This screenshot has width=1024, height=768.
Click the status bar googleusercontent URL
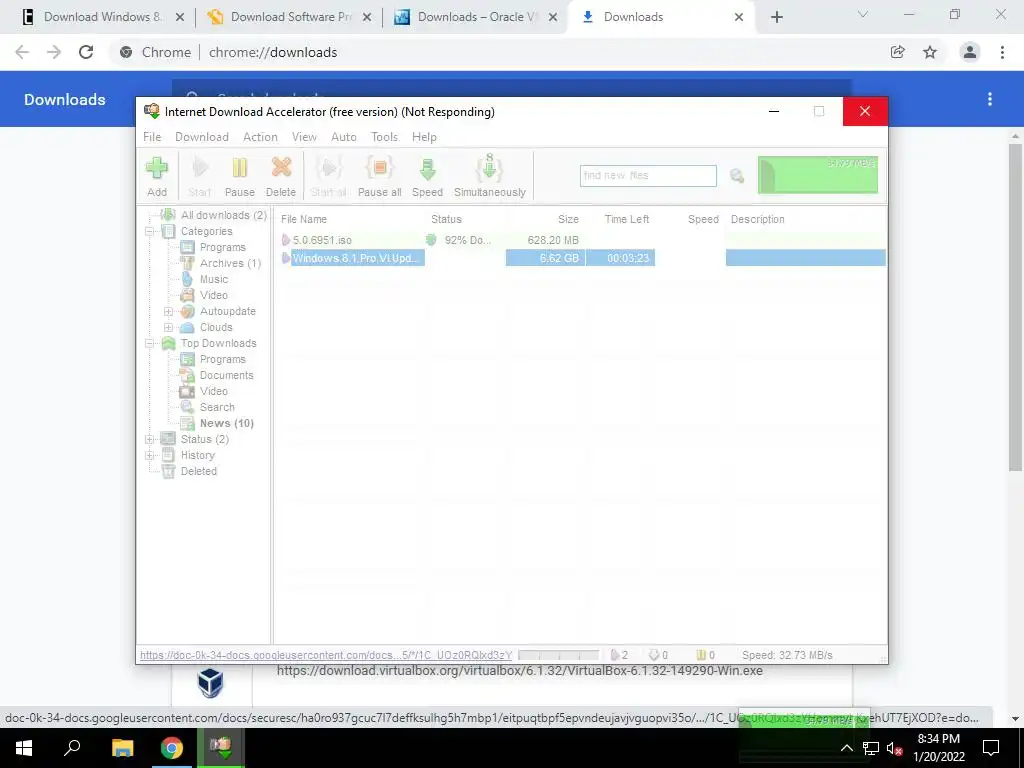point(326,654)
